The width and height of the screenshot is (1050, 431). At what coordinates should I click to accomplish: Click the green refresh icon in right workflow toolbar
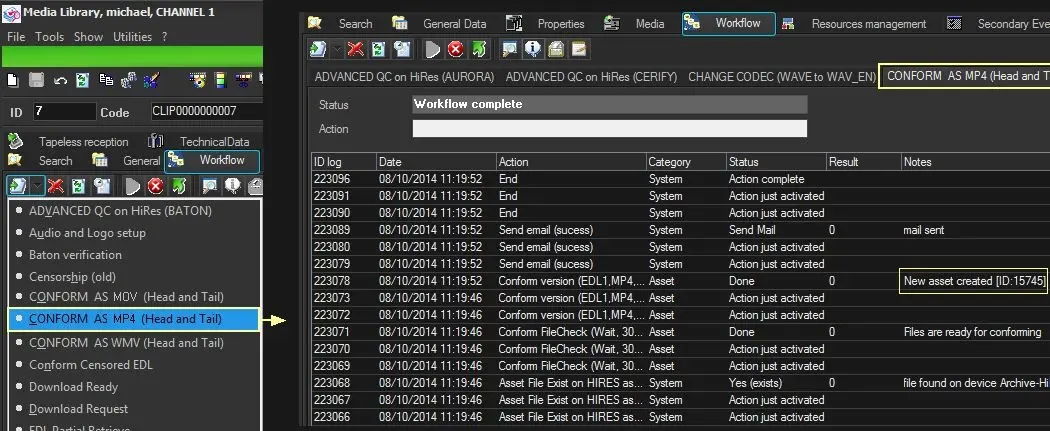point(379,49)
